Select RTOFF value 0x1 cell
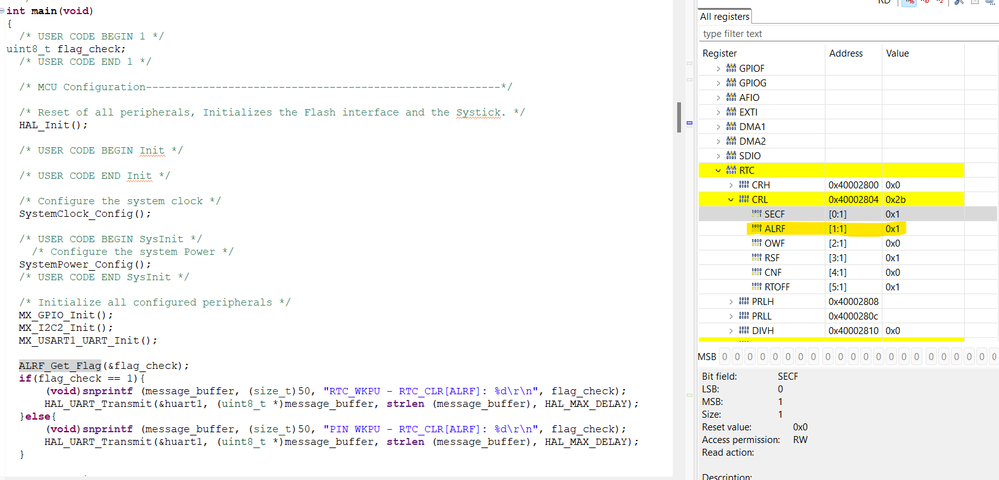Screen dimensions: 999x480 (923, 287)
